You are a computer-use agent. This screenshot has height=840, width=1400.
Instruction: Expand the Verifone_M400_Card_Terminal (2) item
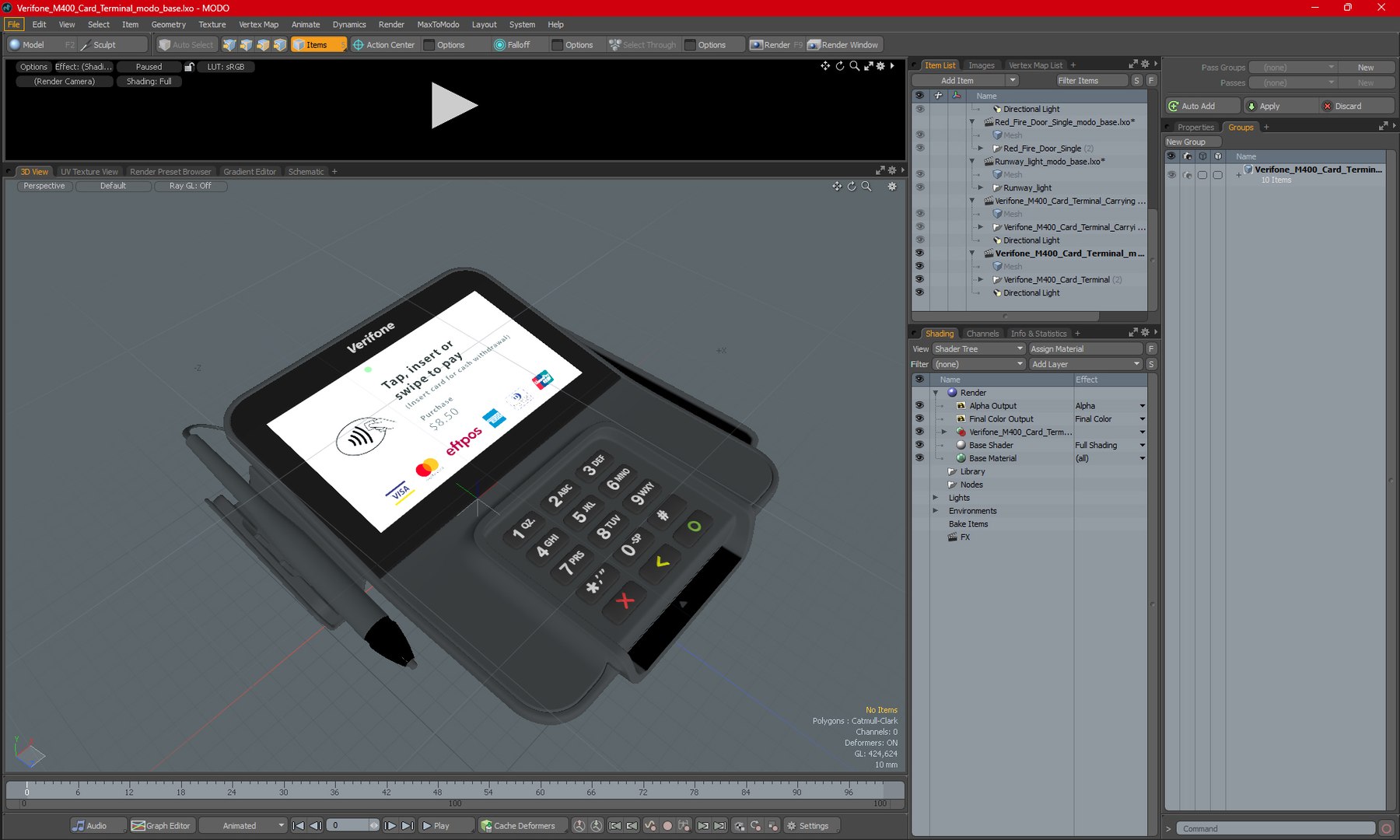coord(981,279)
